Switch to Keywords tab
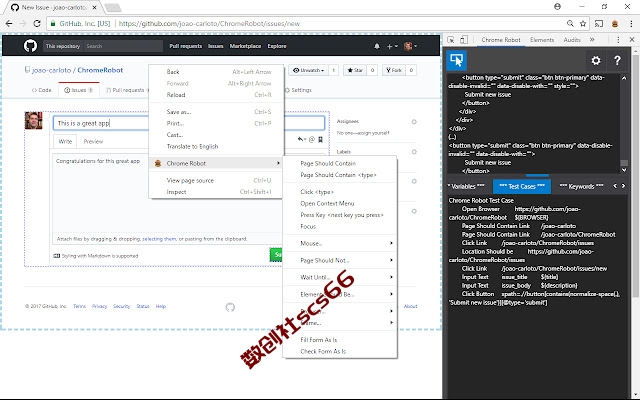640x400 pixels. pyautogui.click(x=581, y=187)
